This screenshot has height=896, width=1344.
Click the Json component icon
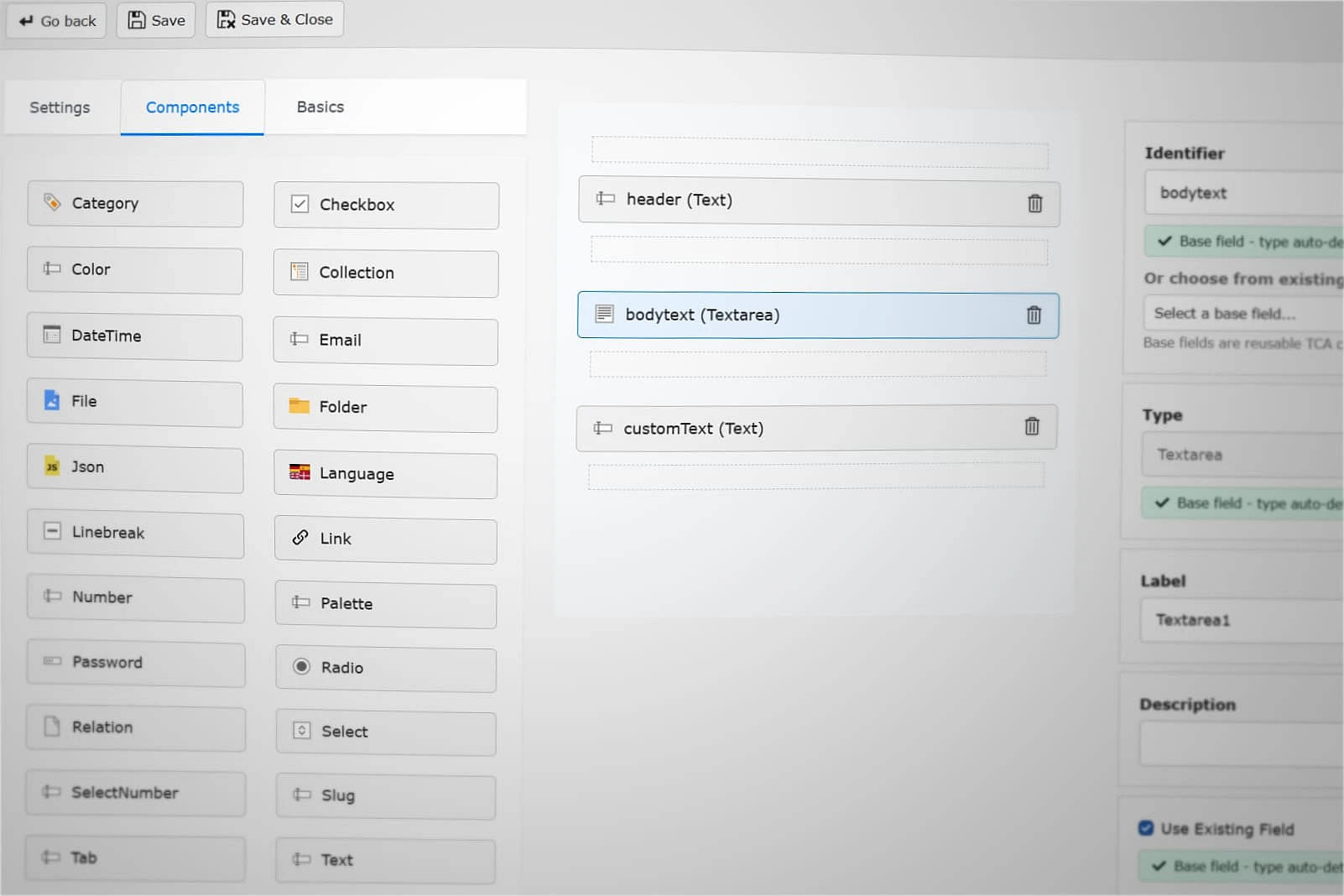click(x=52, y=466)
